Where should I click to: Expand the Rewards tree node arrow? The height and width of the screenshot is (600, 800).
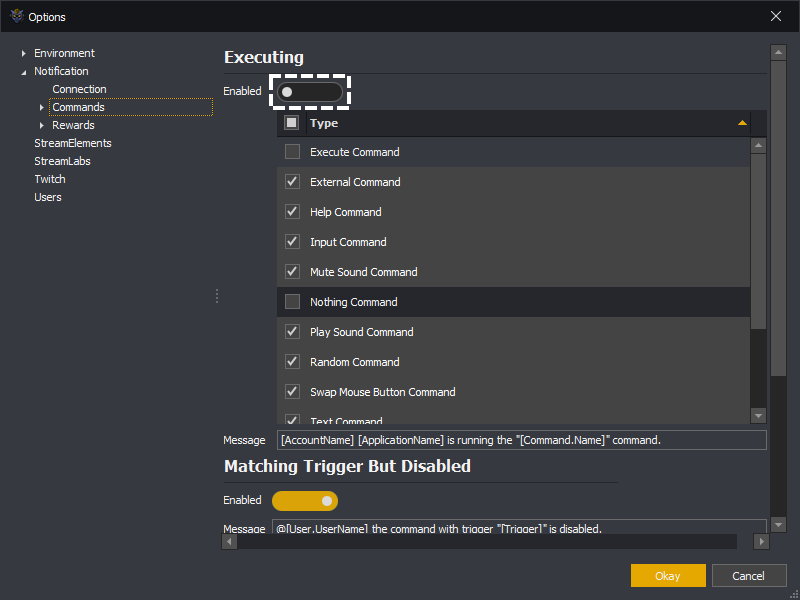pyautogui.click(x=42, y=125)
